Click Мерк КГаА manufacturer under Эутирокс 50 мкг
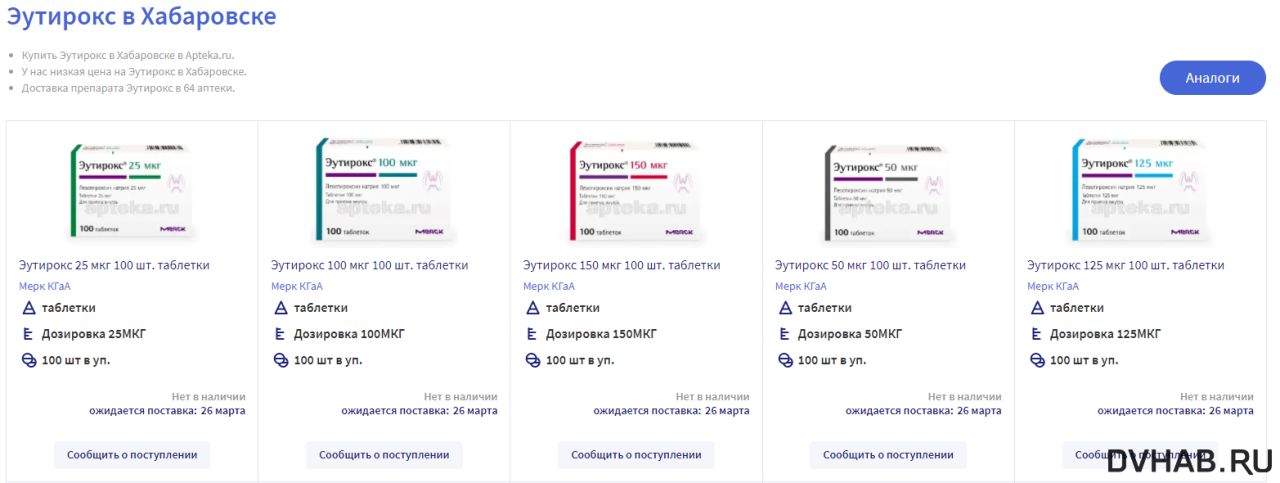Viewport: 1280px width, 483px height. click(801, 286)
